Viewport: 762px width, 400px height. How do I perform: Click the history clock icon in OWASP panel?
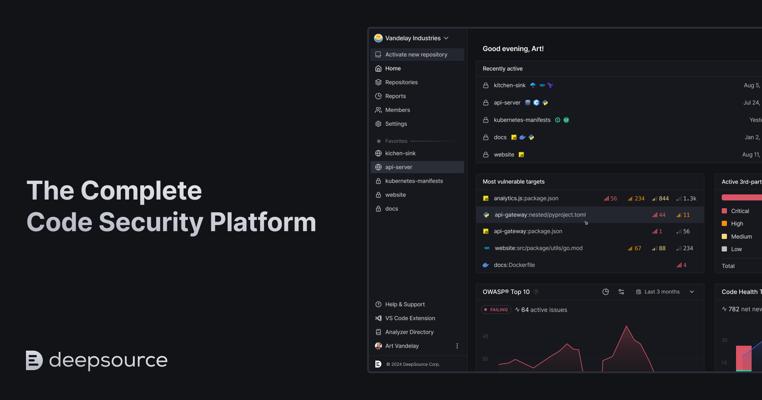coord(605,292)
